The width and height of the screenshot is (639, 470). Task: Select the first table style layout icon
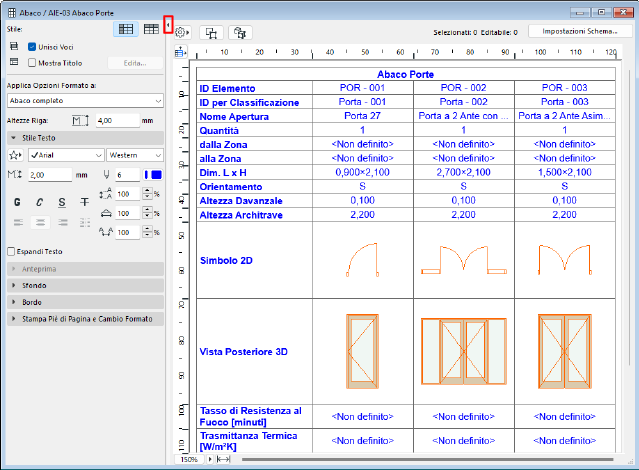(127, 31)
